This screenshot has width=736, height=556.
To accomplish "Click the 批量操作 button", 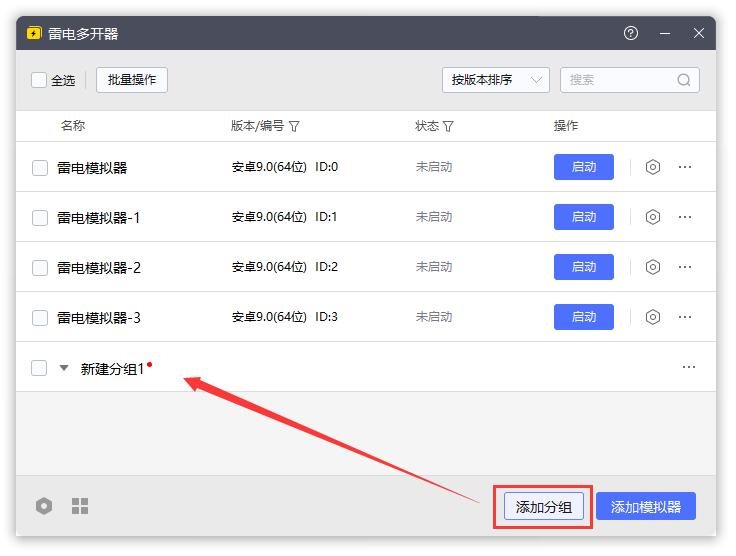I will pyautogui.click(x=132, y=80).
